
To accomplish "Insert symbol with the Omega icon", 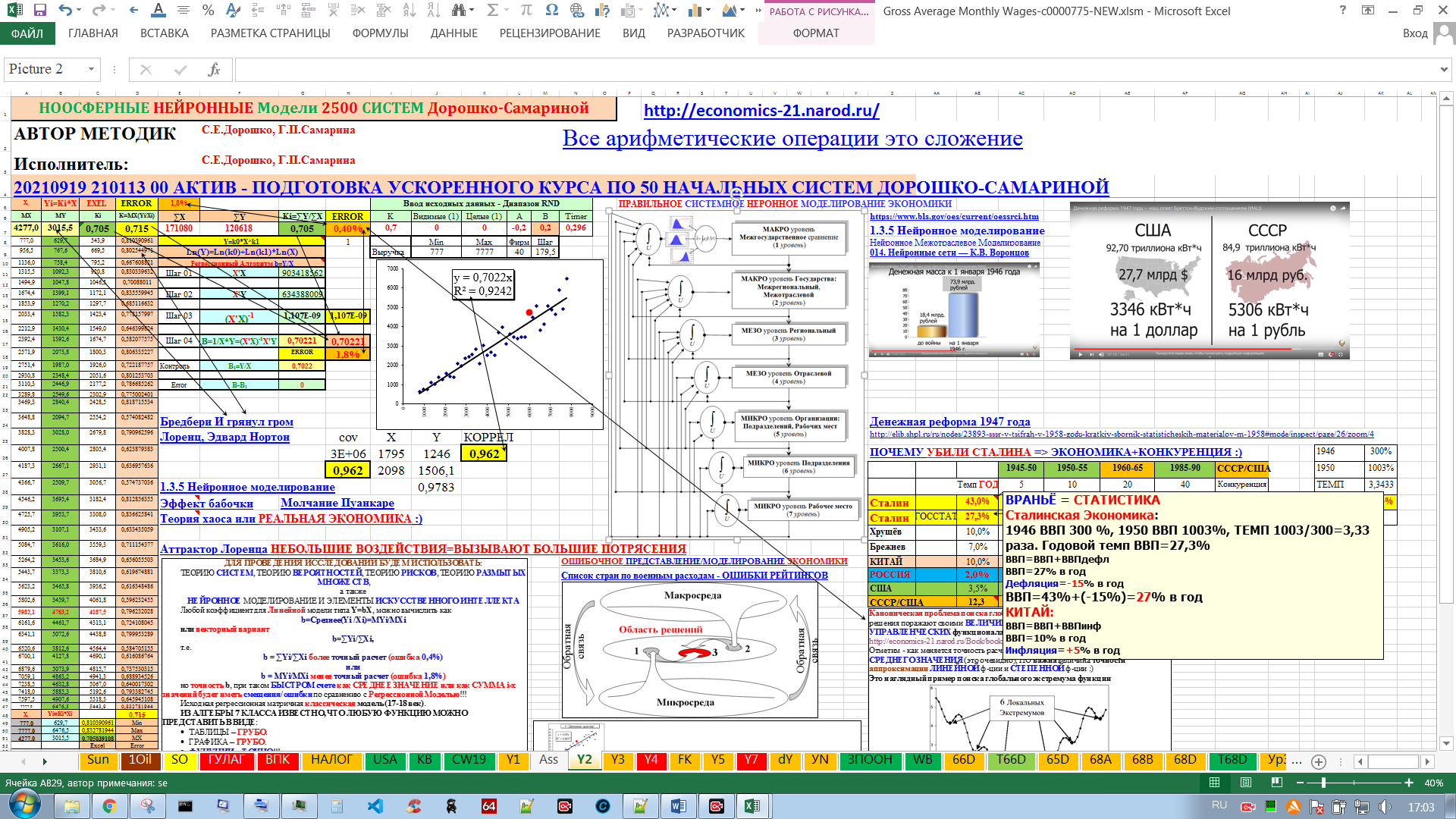I will tap(551, 11).
